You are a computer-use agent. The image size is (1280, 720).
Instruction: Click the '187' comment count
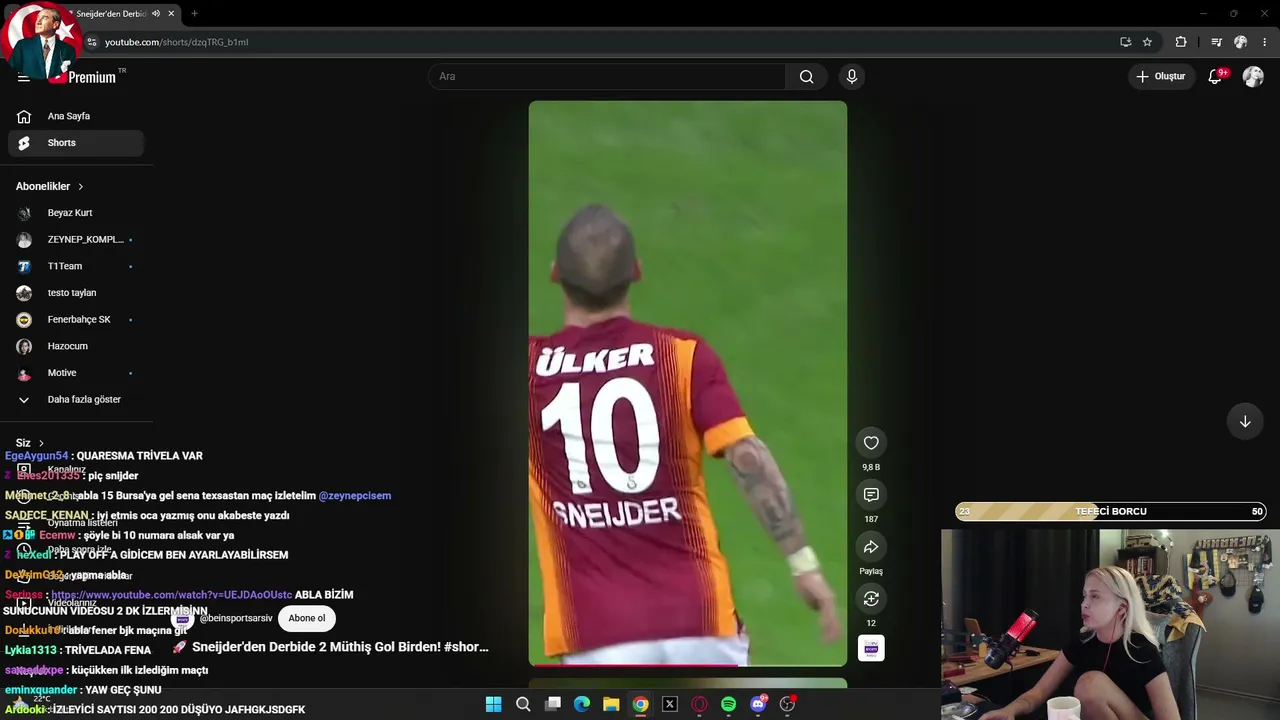(x=871, y=519)
